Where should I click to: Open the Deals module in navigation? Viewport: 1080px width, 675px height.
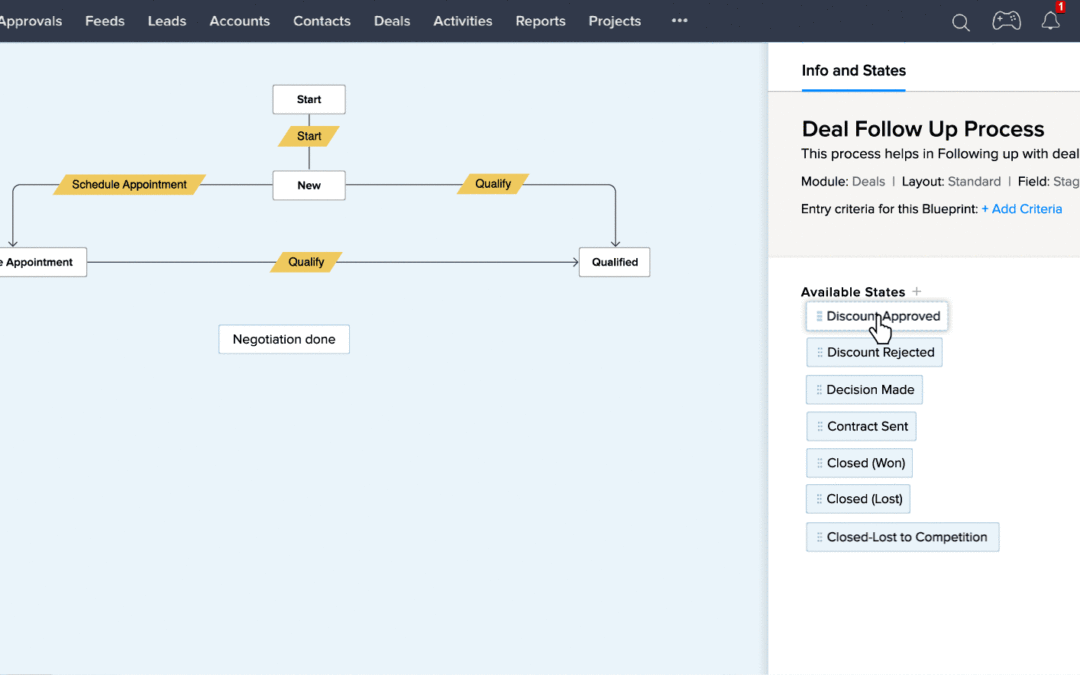(391, 21)
